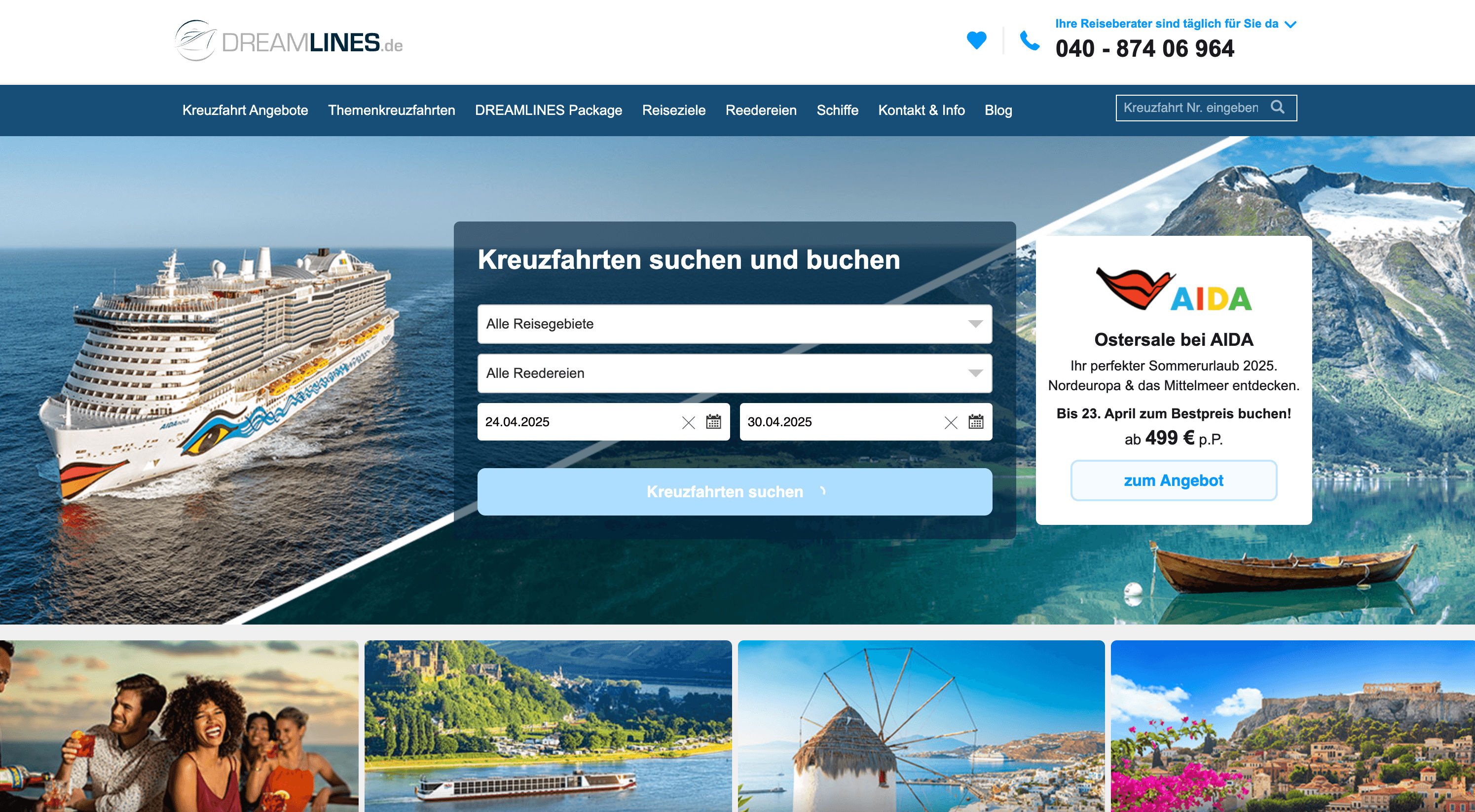Click the Dreamlines.de logo
The image size is (1475, 812).
289,40
